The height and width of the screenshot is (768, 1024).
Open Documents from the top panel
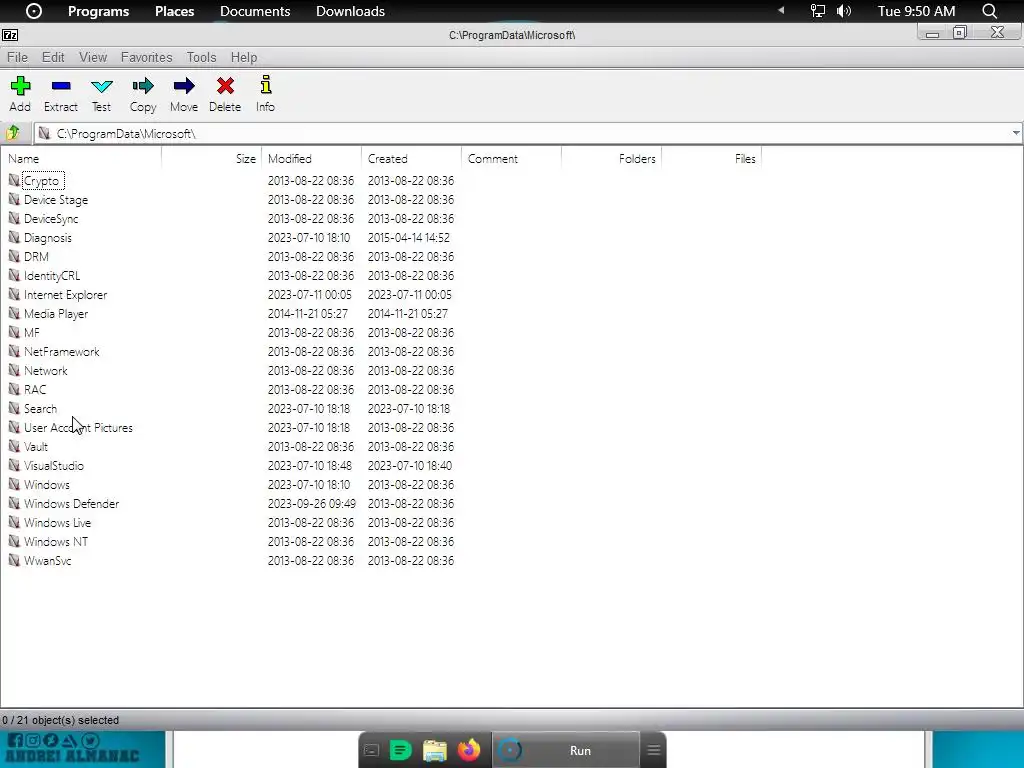coord(255,11)
